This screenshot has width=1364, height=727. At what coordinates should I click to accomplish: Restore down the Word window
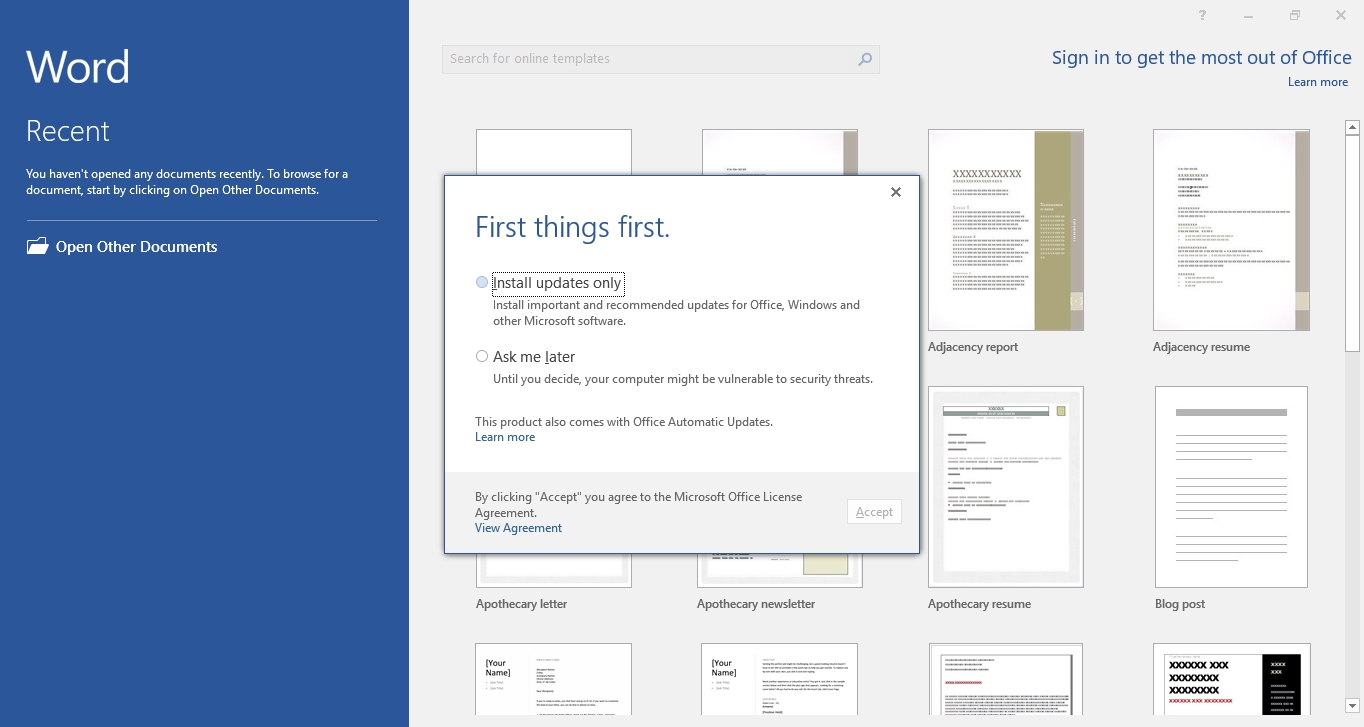tap(1295, 15)
